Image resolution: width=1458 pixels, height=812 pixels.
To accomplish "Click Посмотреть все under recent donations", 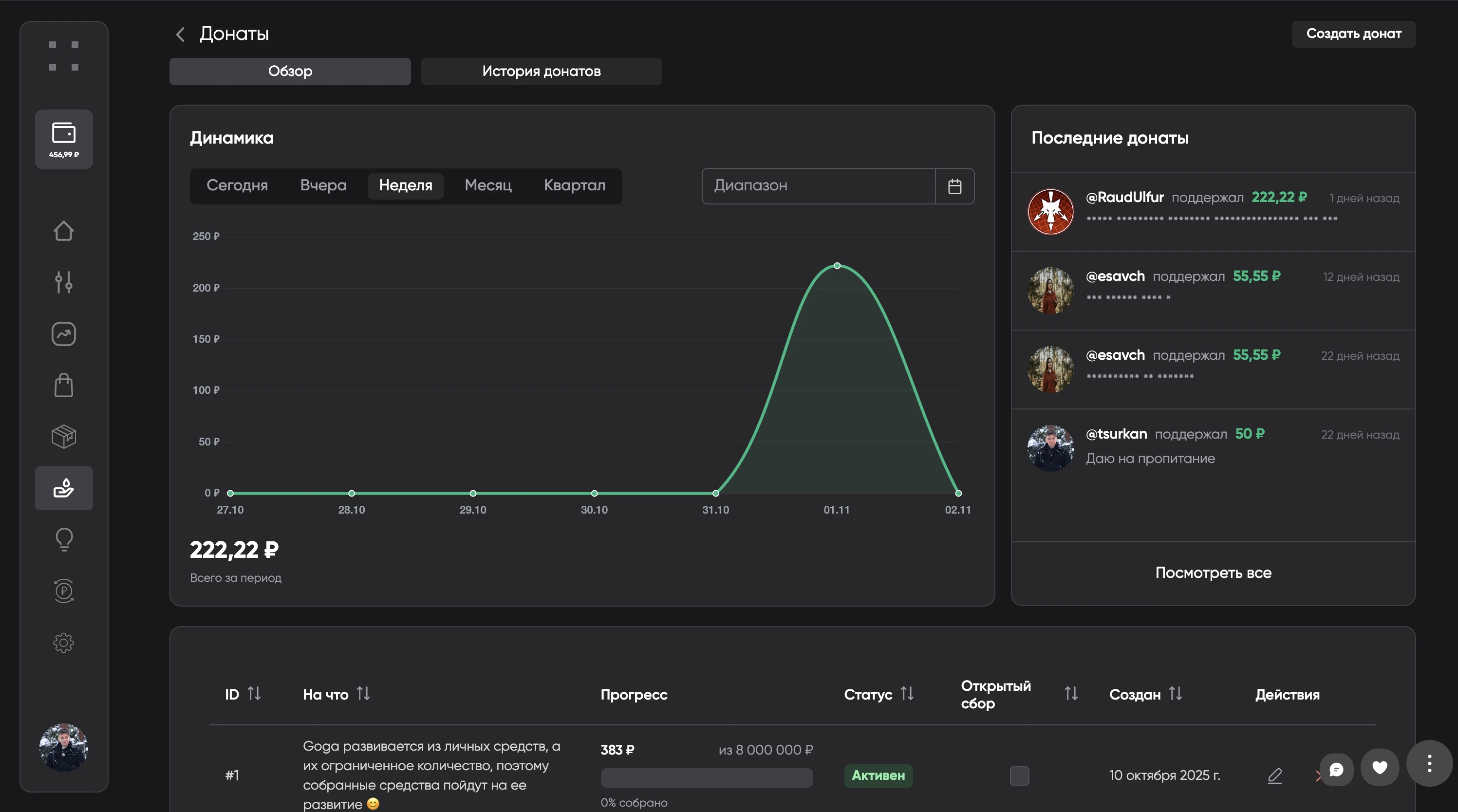I will tap(1213, 572).
